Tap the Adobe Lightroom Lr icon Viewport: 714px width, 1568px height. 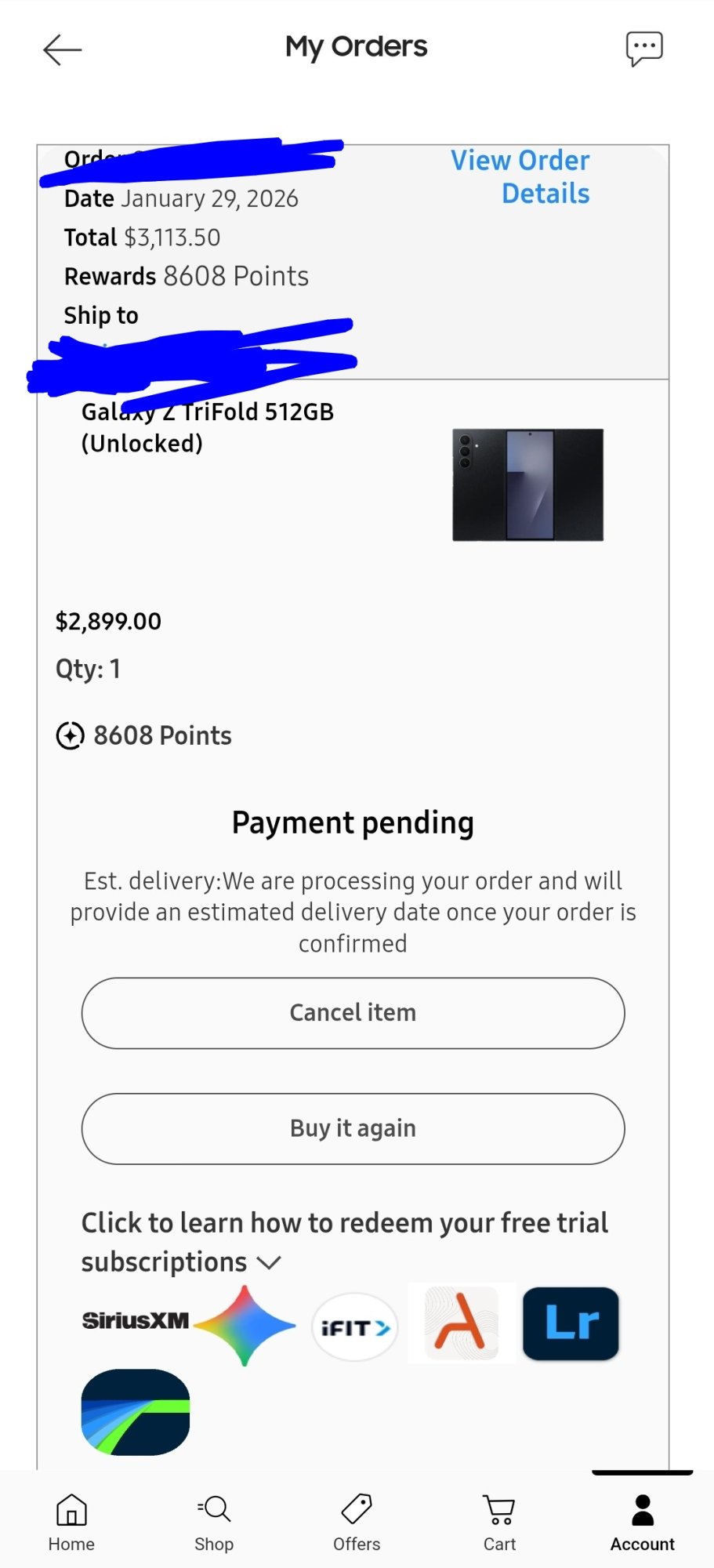[571, 1323]
